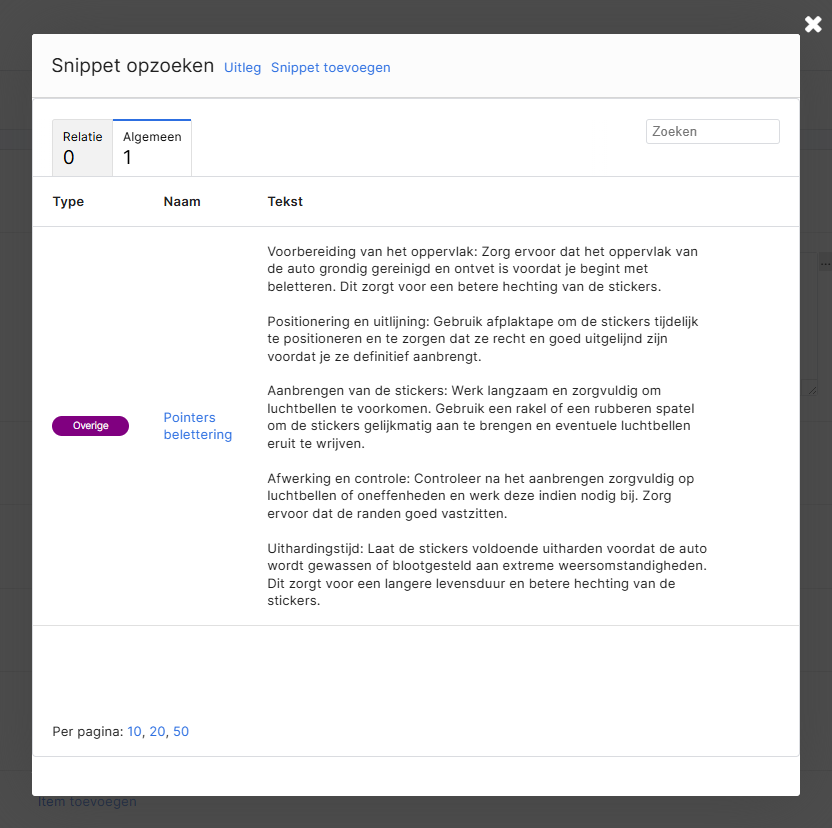Click Item toevoegen link in the background page
Image resolution: width=832 pixels, height=828 pixels.
click(87, 801)
